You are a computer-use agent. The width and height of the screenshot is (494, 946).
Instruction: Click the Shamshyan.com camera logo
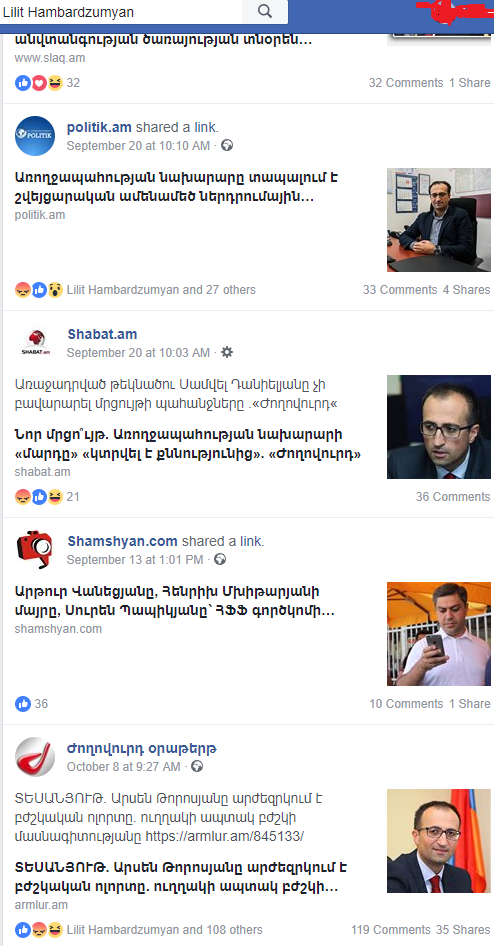35,549
